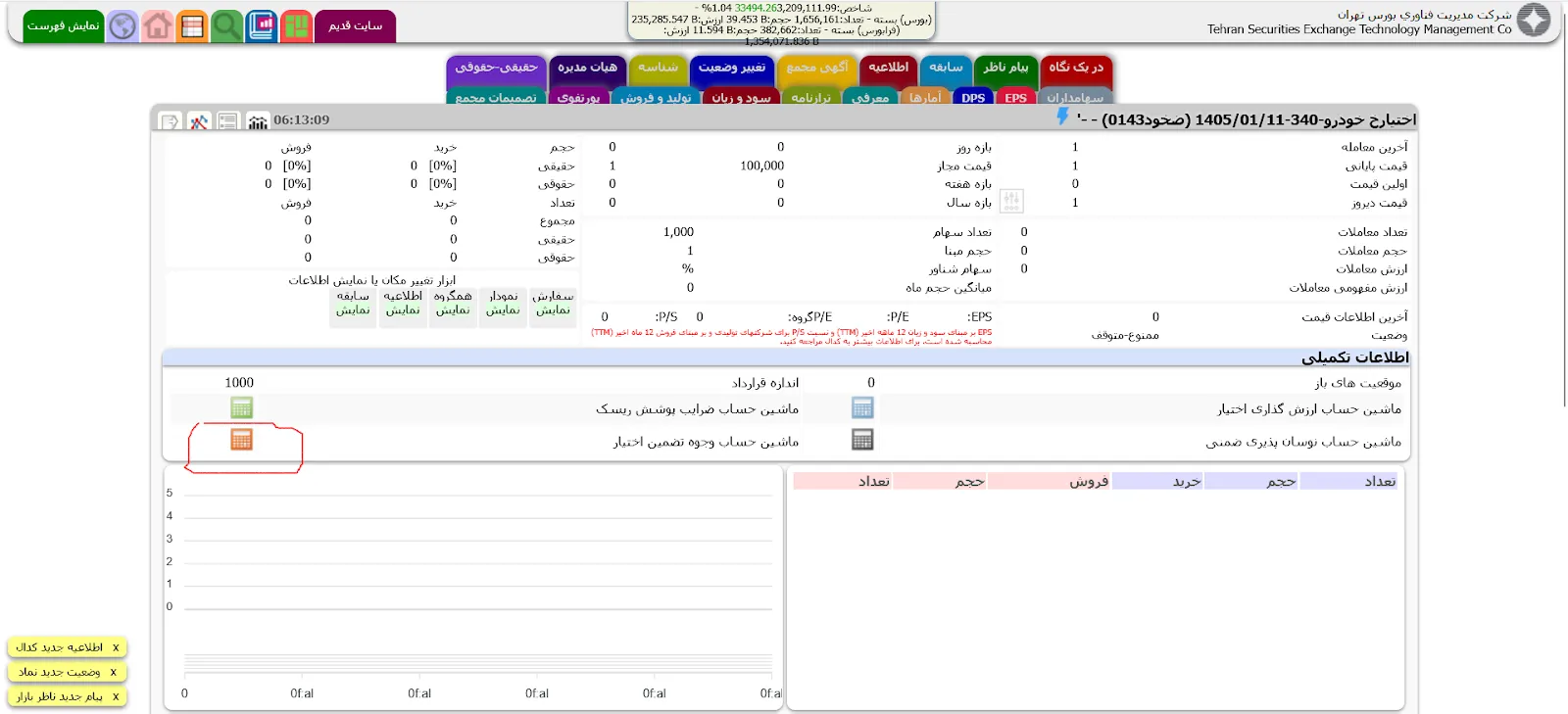Open the 'معرفی' tab
This screenshot has height=714, width=1568.
[870, 98]
